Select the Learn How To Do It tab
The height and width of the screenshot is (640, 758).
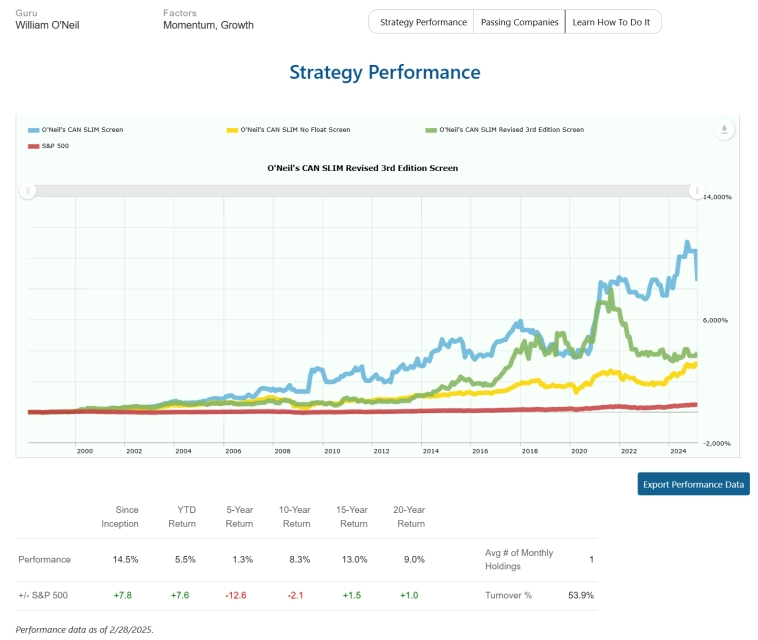[x=612, y=22]
